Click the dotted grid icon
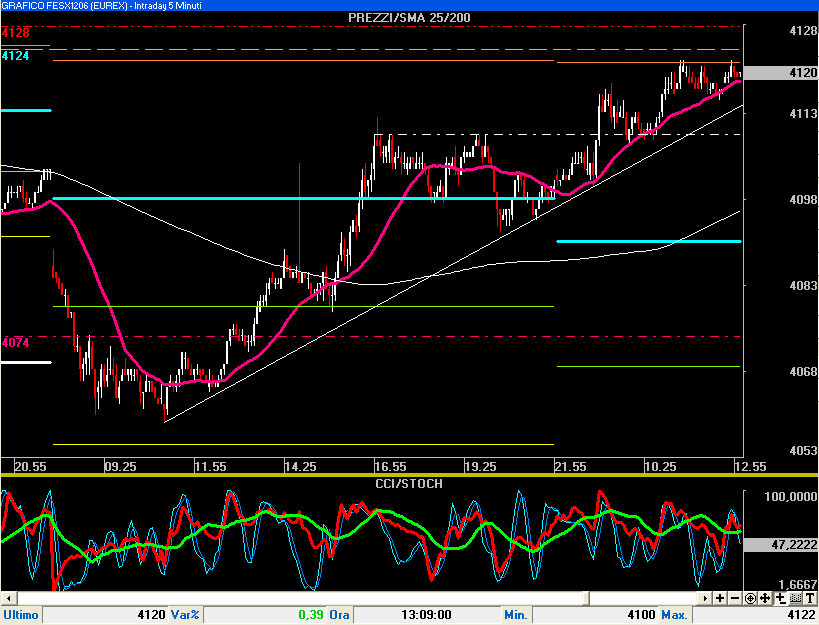 click(x=795, y=598)
